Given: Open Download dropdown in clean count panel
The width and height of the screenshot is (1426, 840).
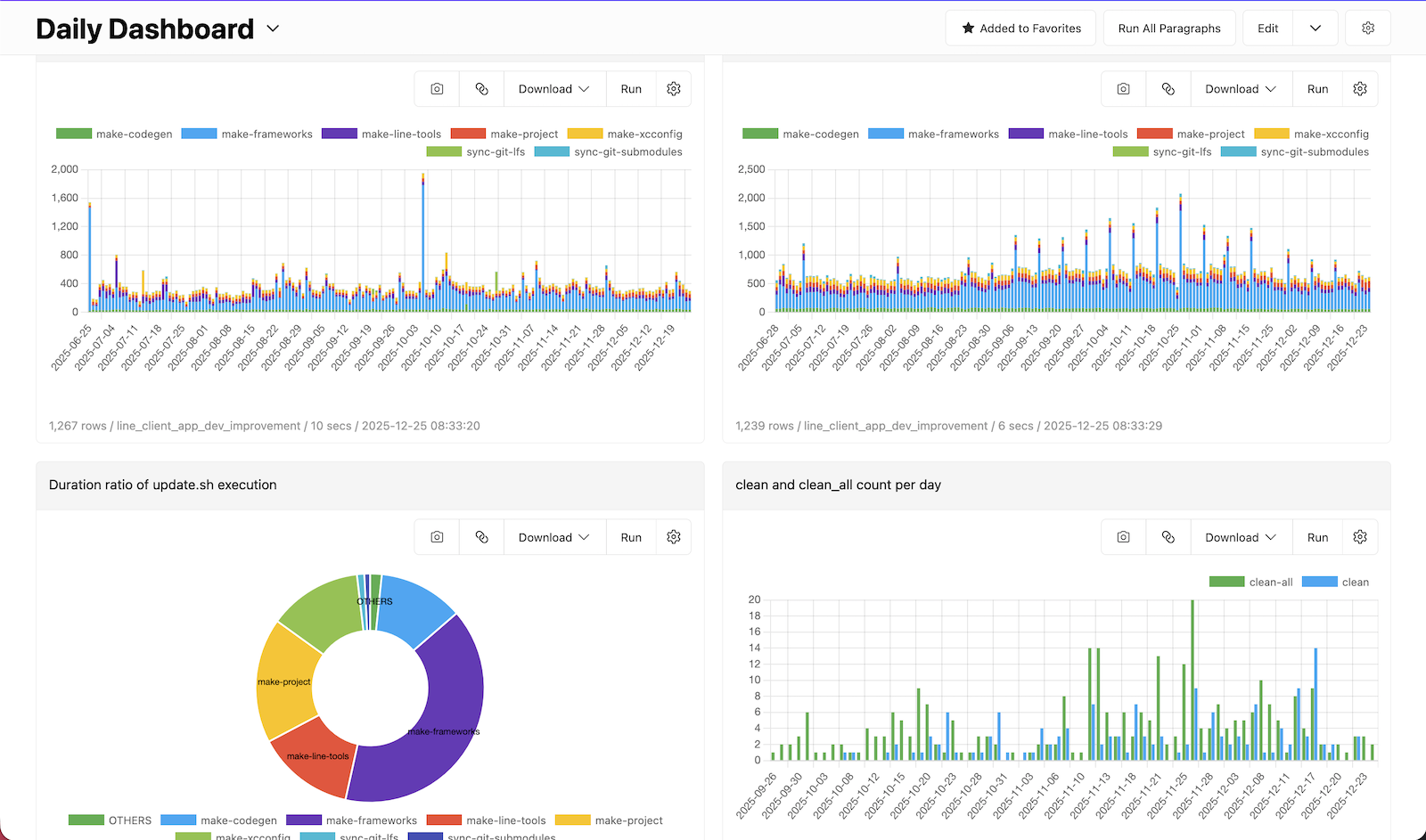Looking at the screenshot, I should [x=1241, y=537].
